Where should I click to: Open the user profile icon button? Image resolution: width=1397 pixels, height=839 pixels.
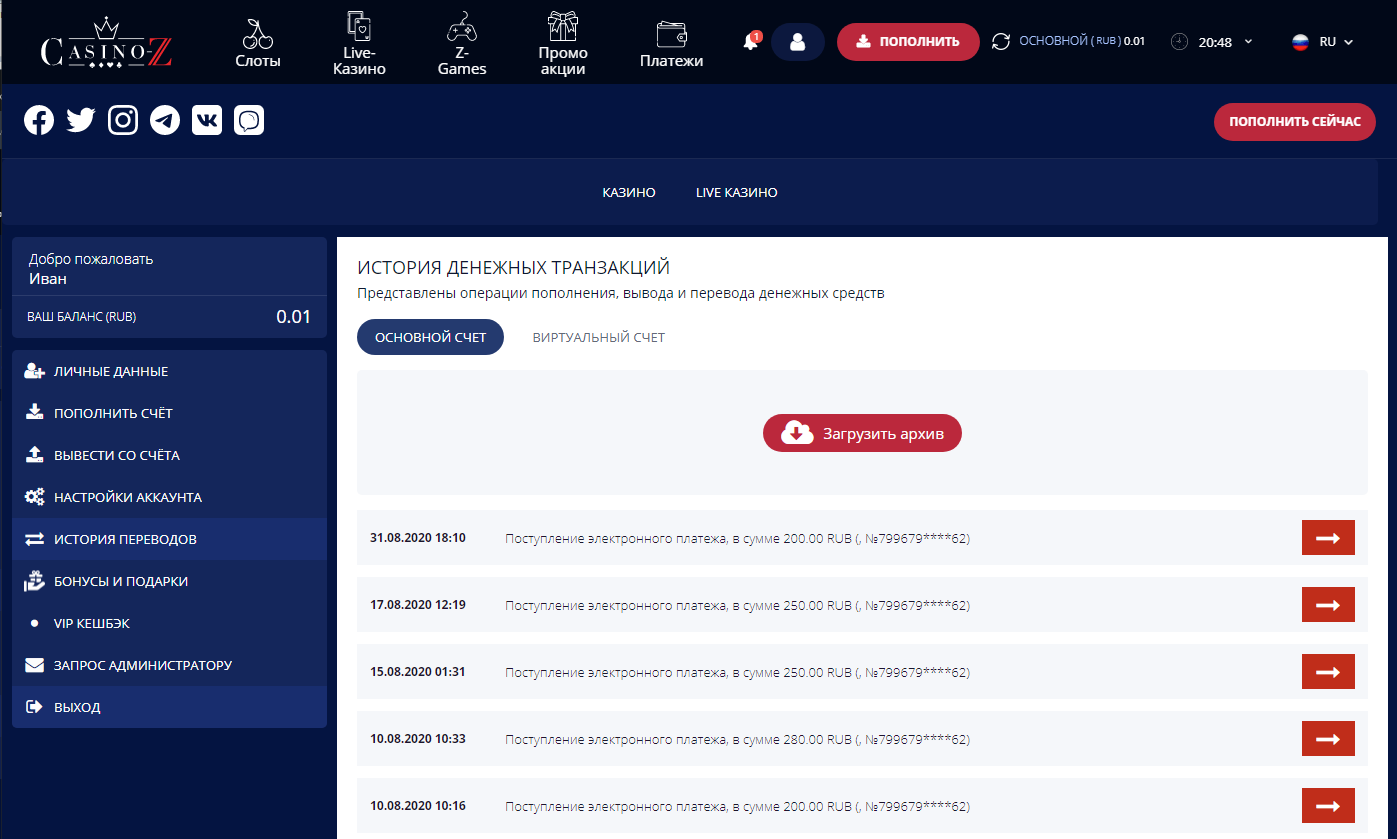pyautogui.click(x=798, y=42)
